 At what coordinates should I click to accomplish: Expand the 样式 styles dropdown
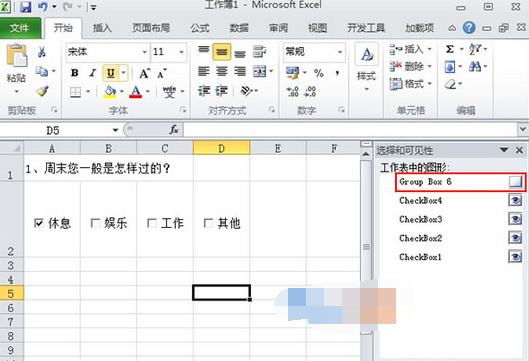(367, 89)
